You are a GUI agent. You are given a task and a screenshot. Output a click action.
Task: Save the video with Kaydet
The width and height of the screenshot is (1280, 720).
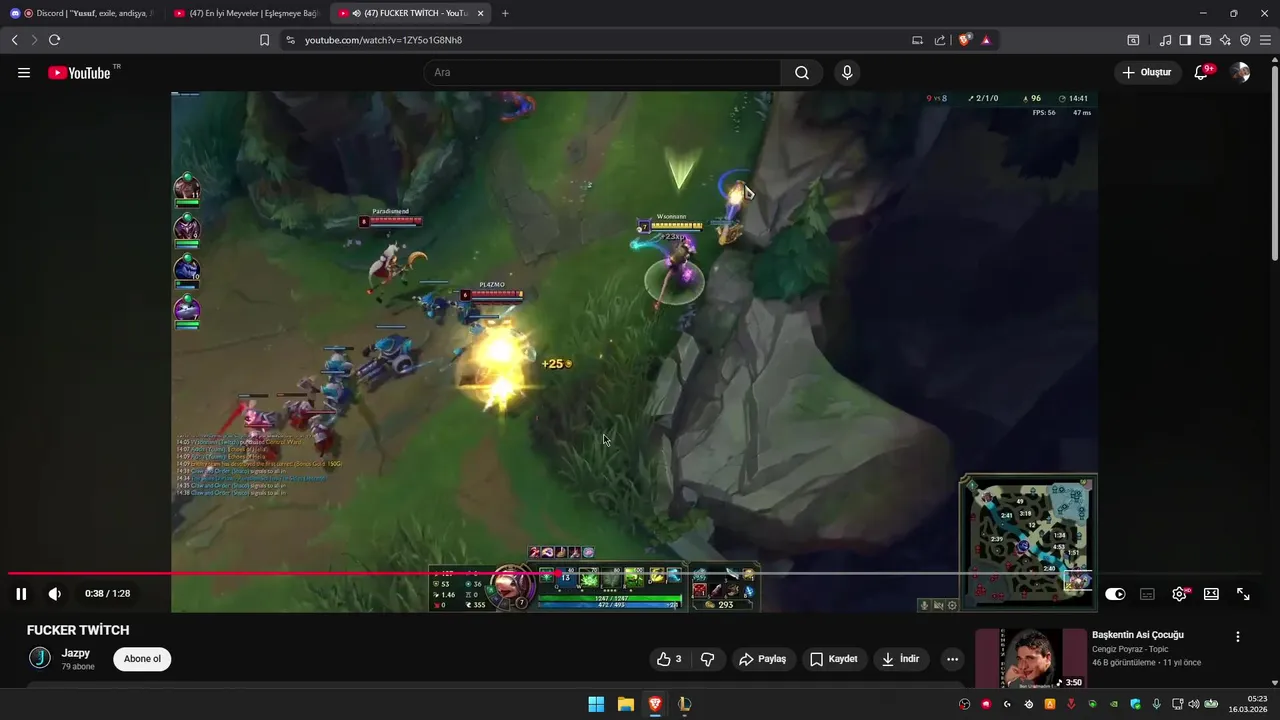point(833,659)
